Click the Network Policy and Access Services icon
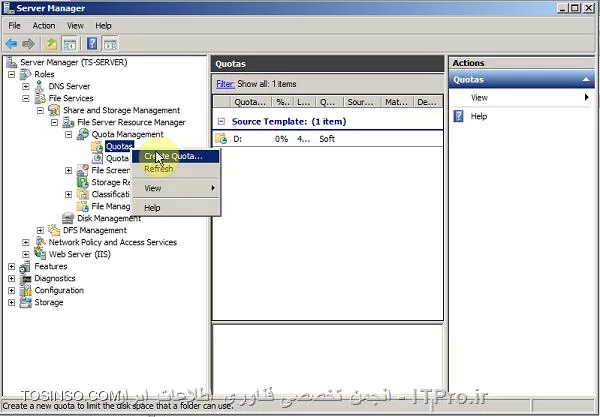 coord(40,242)
